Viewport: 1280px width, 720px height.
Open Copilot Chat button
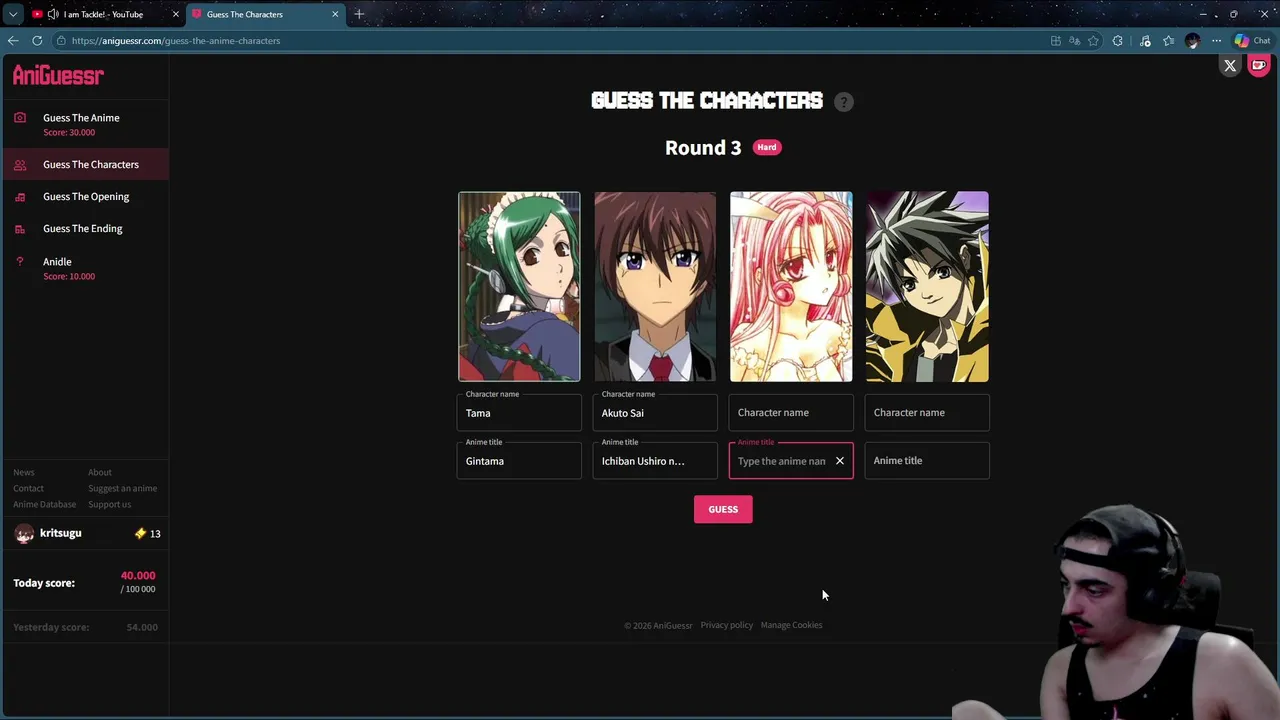click(x=1252, y=41)
